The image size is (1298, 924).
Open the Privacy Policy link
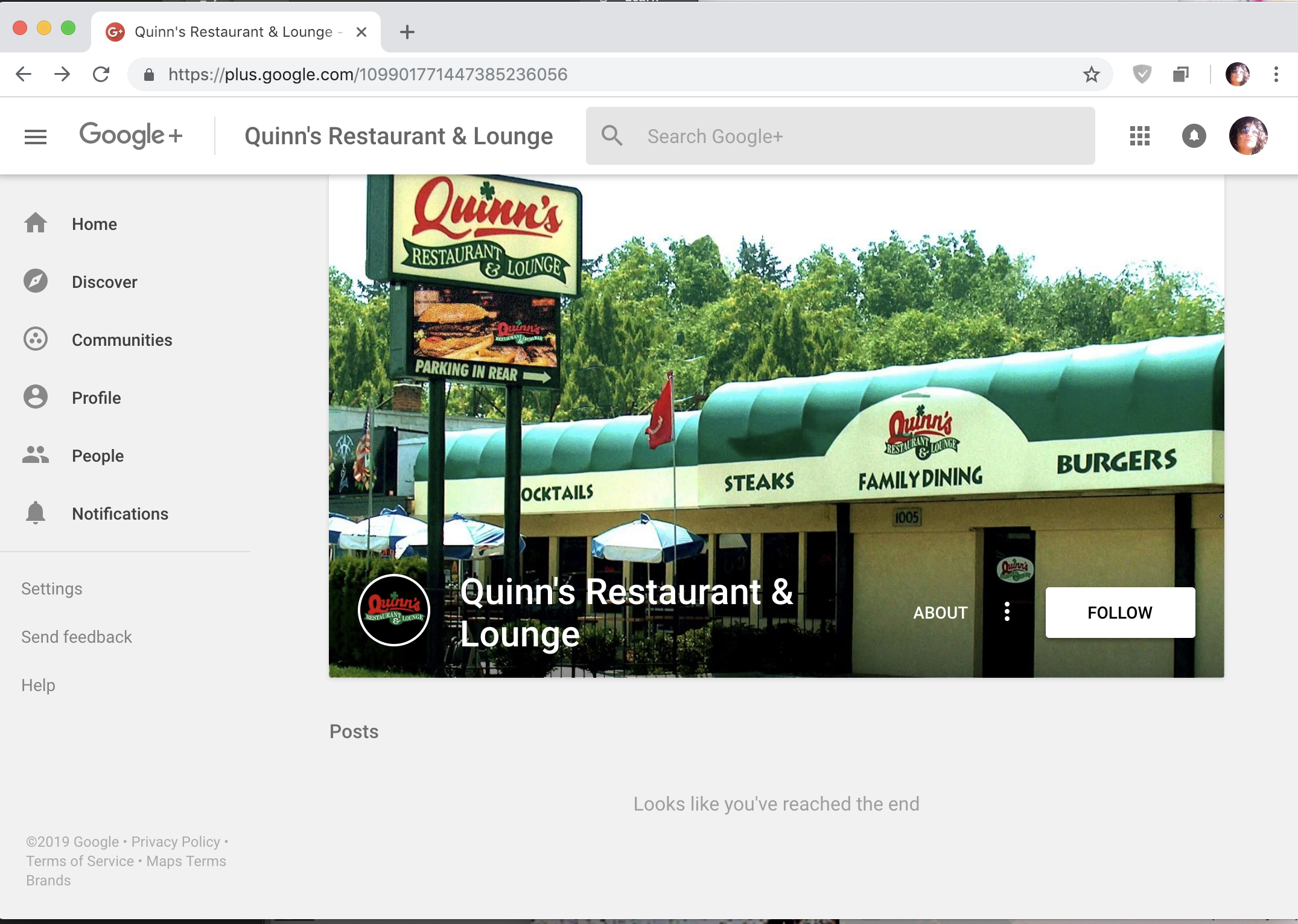pos(176,841)
